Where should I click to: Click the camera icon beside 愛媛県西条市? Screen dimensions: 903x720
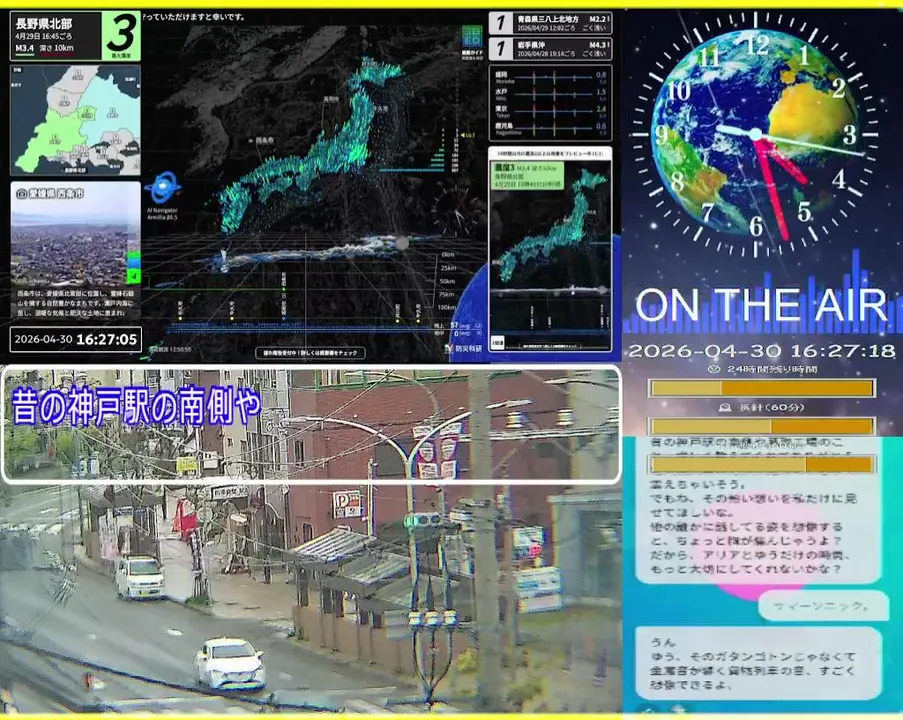pos(22,194)
